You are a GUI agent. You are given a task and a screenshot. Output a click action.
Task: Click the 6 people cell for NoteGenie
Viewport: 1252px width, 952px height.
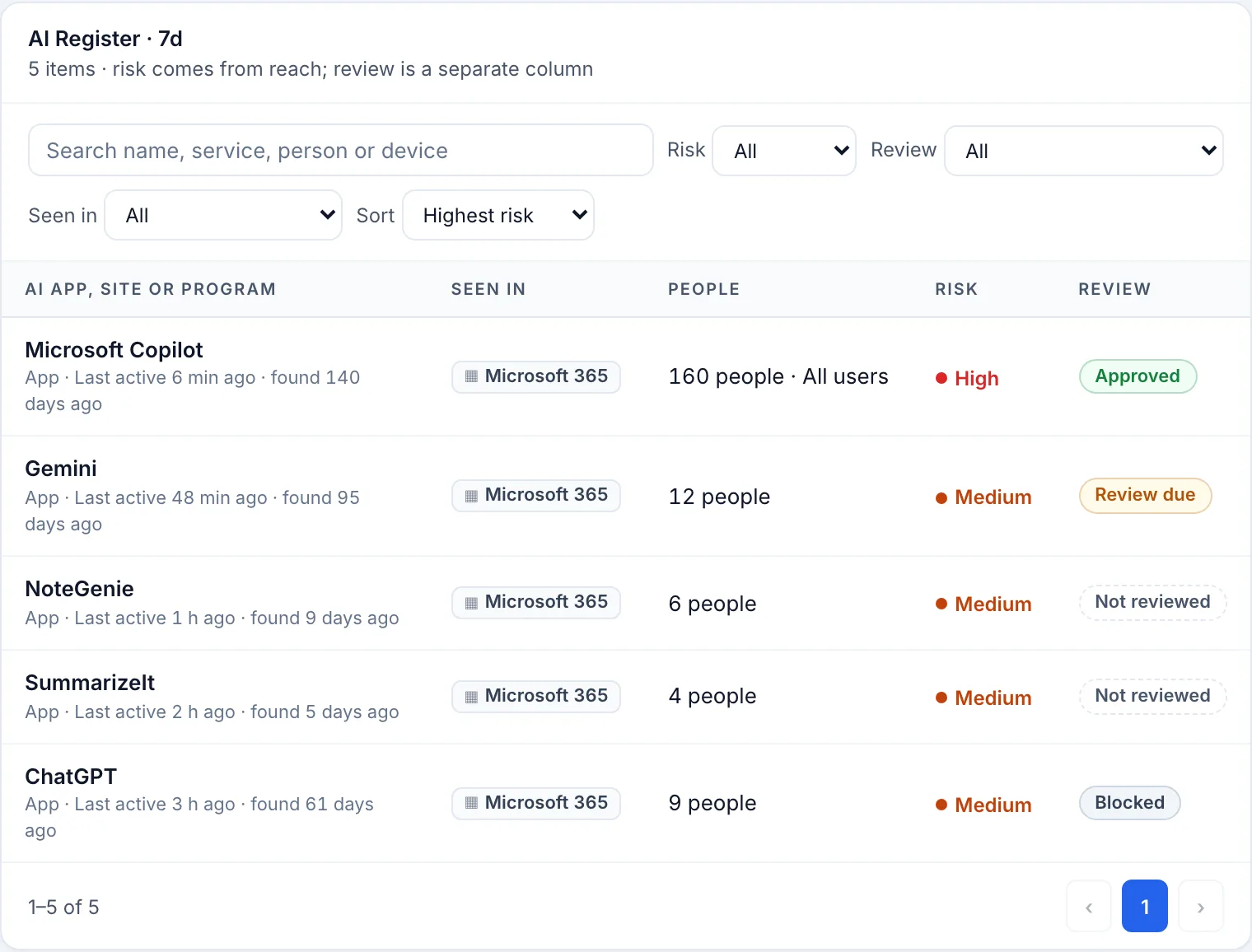[x=712, y=604]
